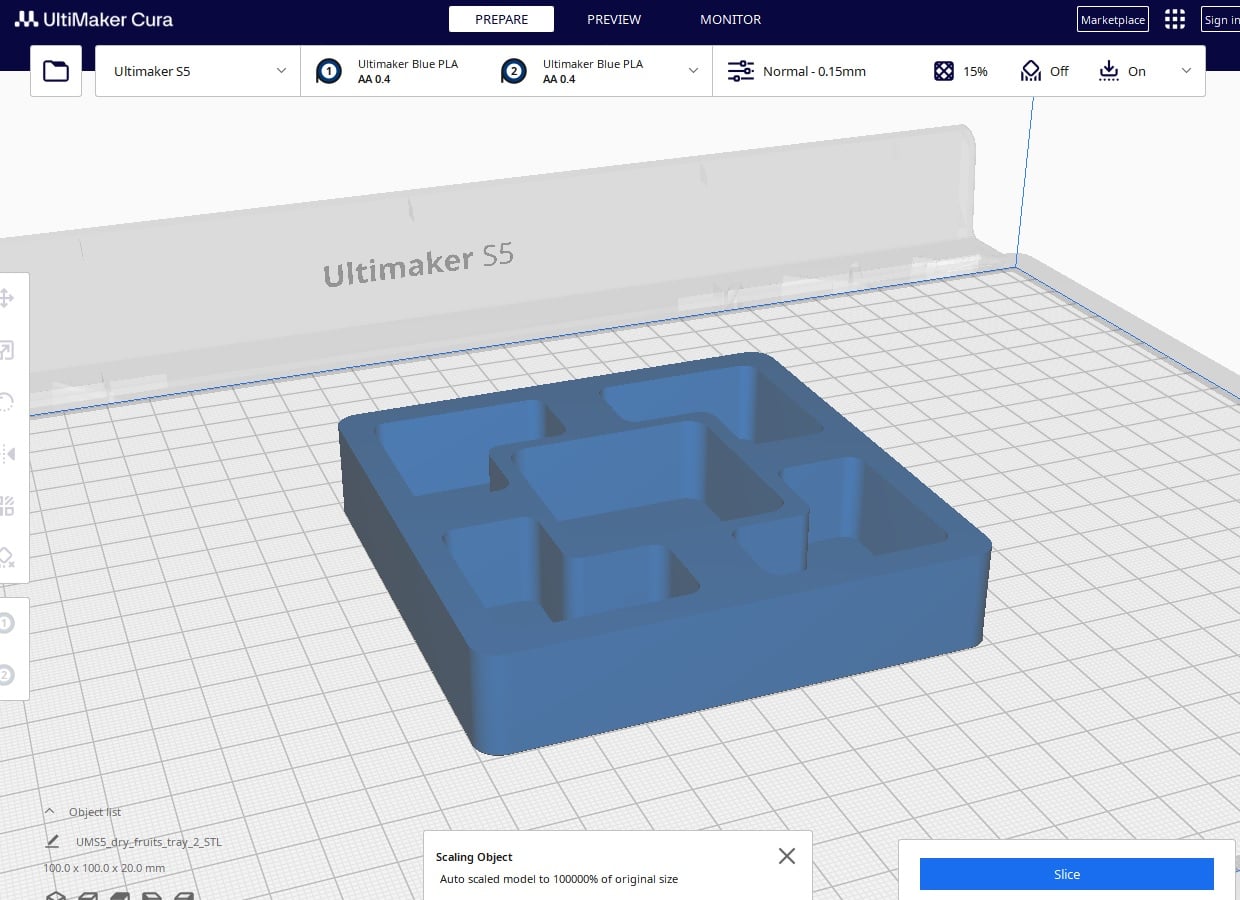Close the Scaling Object notification
Image resolution: width=1240 pixels, height=900 pixels.
pyautogui.click(x=787, y=856)
